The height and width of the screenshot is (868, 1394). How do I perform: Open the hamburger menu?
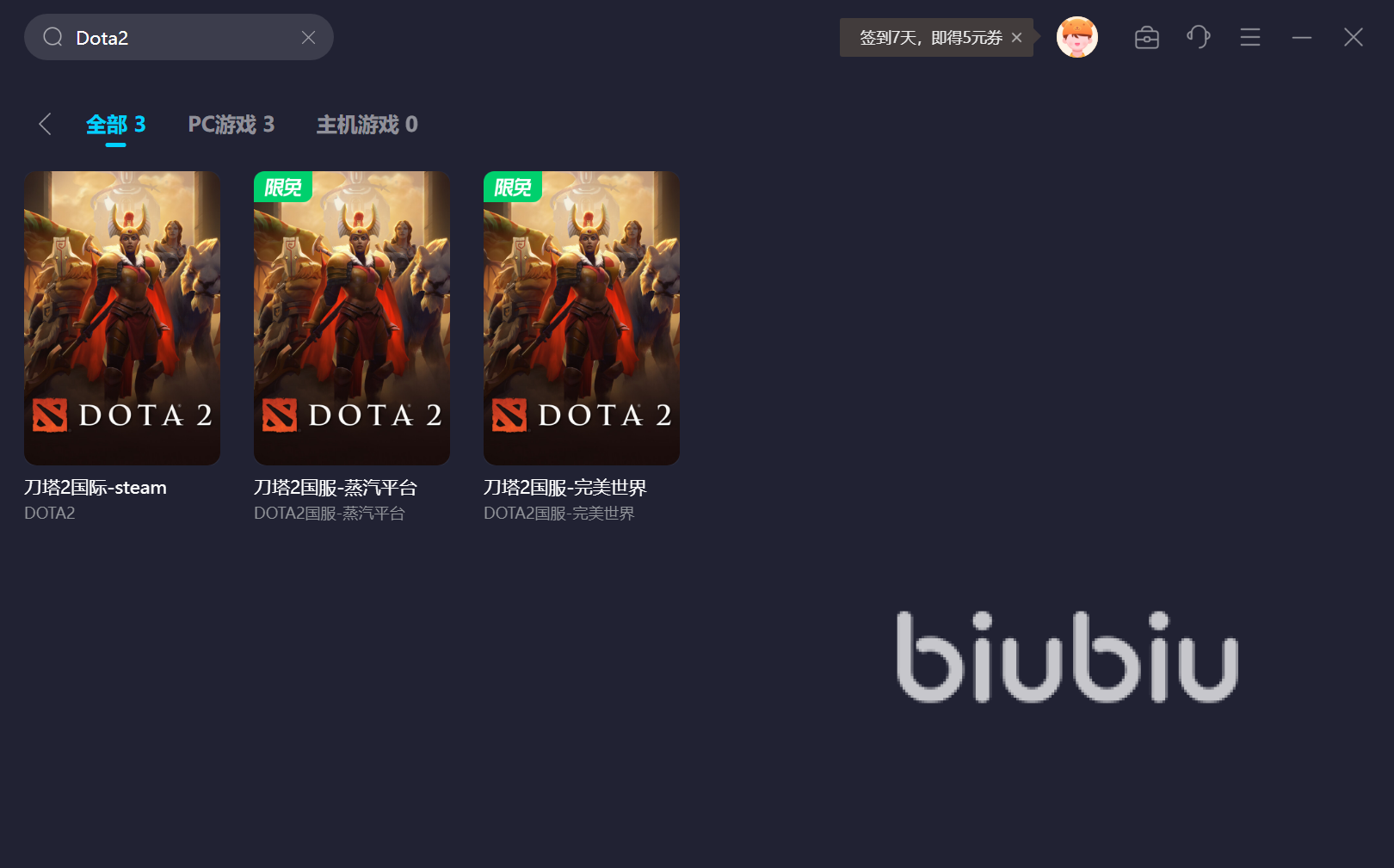(x=1250, y=37)
